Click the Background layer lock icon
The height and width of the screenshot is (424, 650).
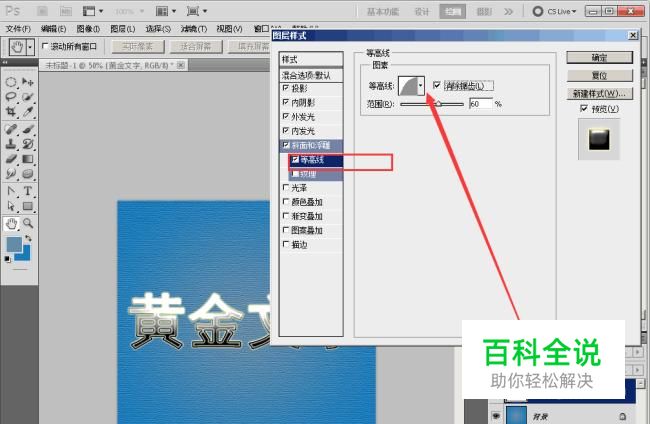pyautogui.click(x=622, y=416)
